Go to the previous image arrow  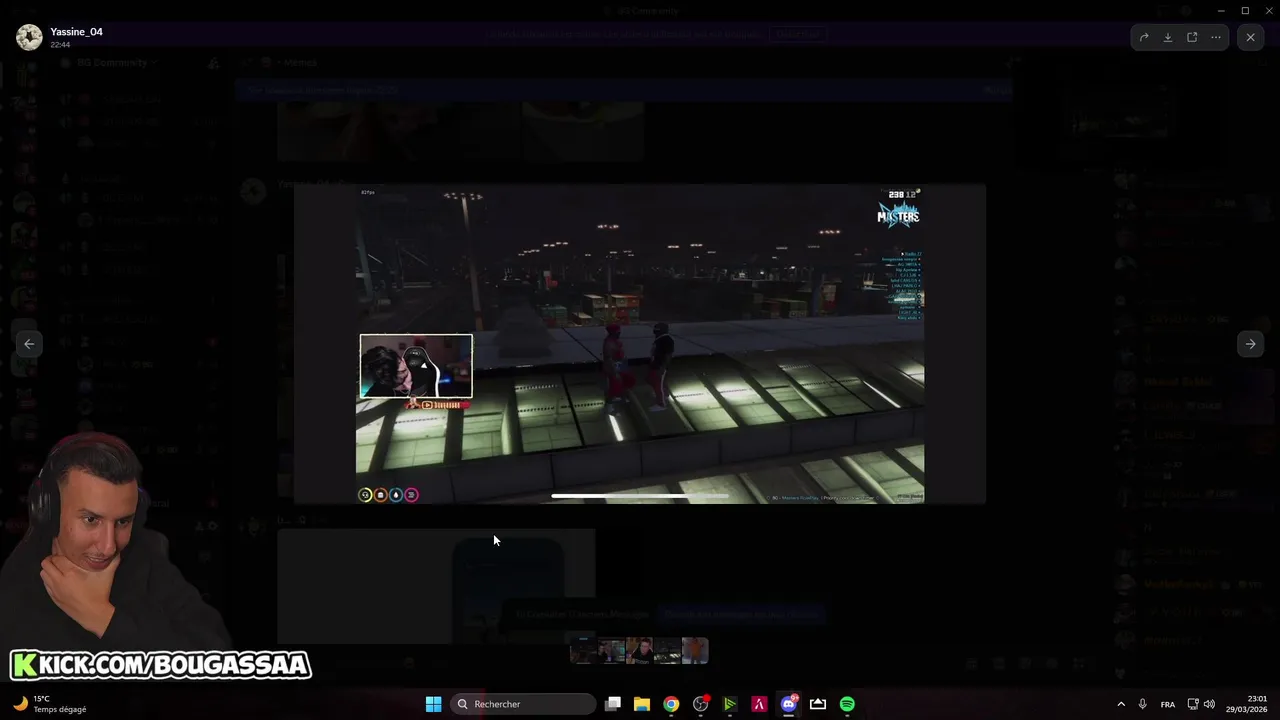29,343
